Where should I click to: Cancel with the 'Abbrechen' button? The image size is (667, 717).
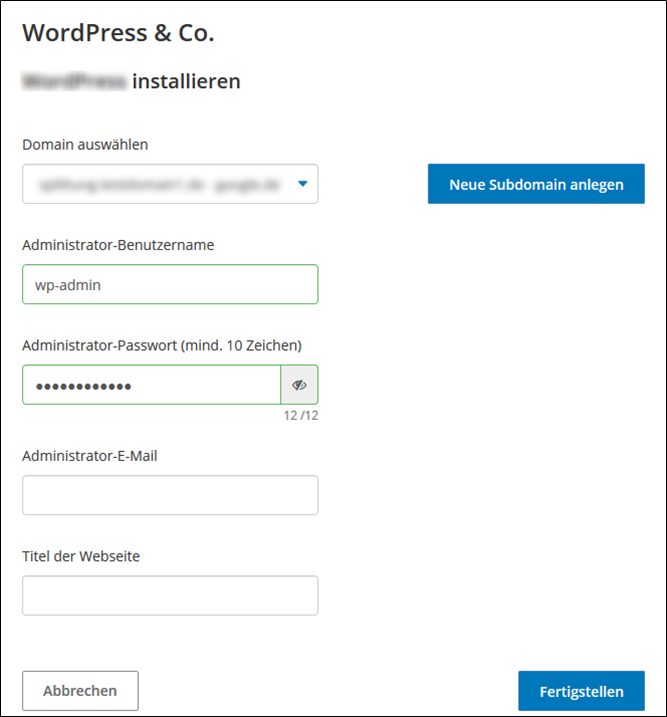click(x=80, y=691)
